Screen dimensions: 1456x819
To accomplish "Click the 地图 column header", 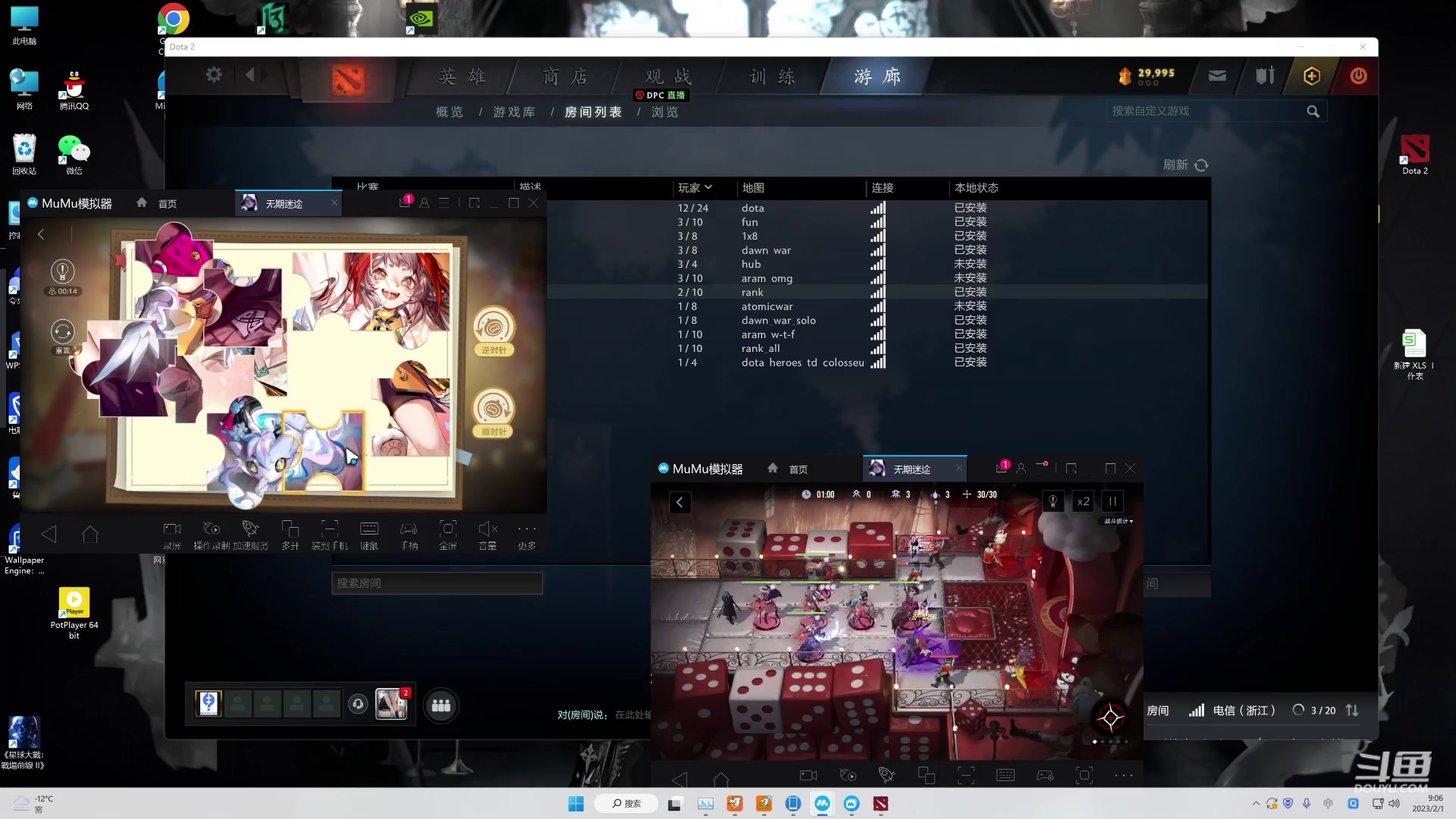I will coord(753,187).
